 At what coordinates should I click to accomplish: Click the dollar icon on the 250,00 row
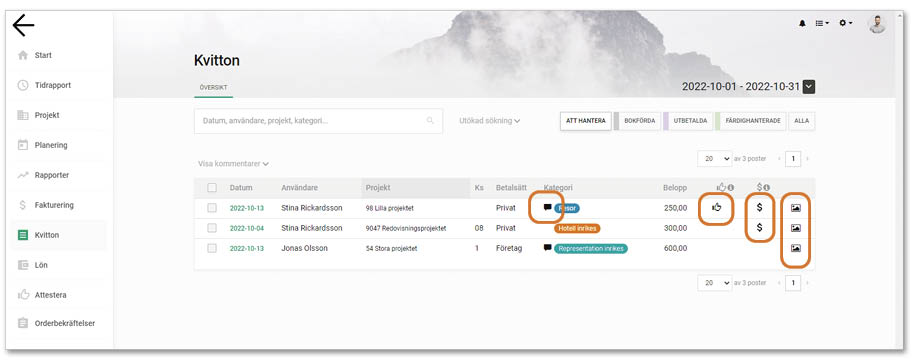click(x=760, y=207)
